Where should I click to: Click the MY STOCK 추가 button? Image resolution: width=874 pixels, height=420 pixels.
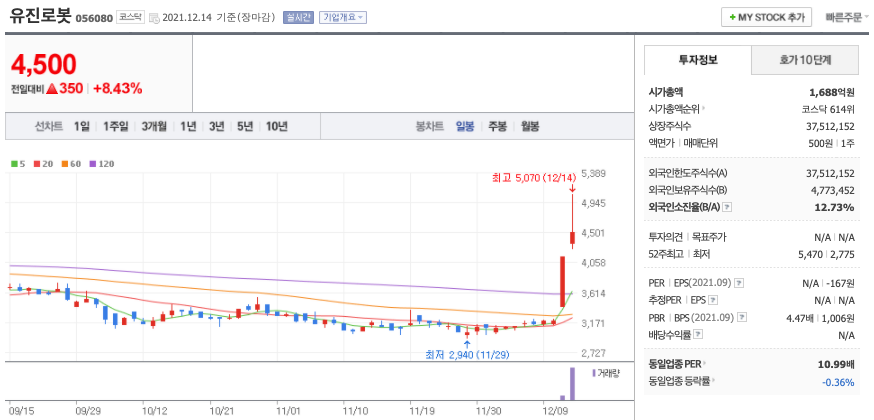click(766, 17)
